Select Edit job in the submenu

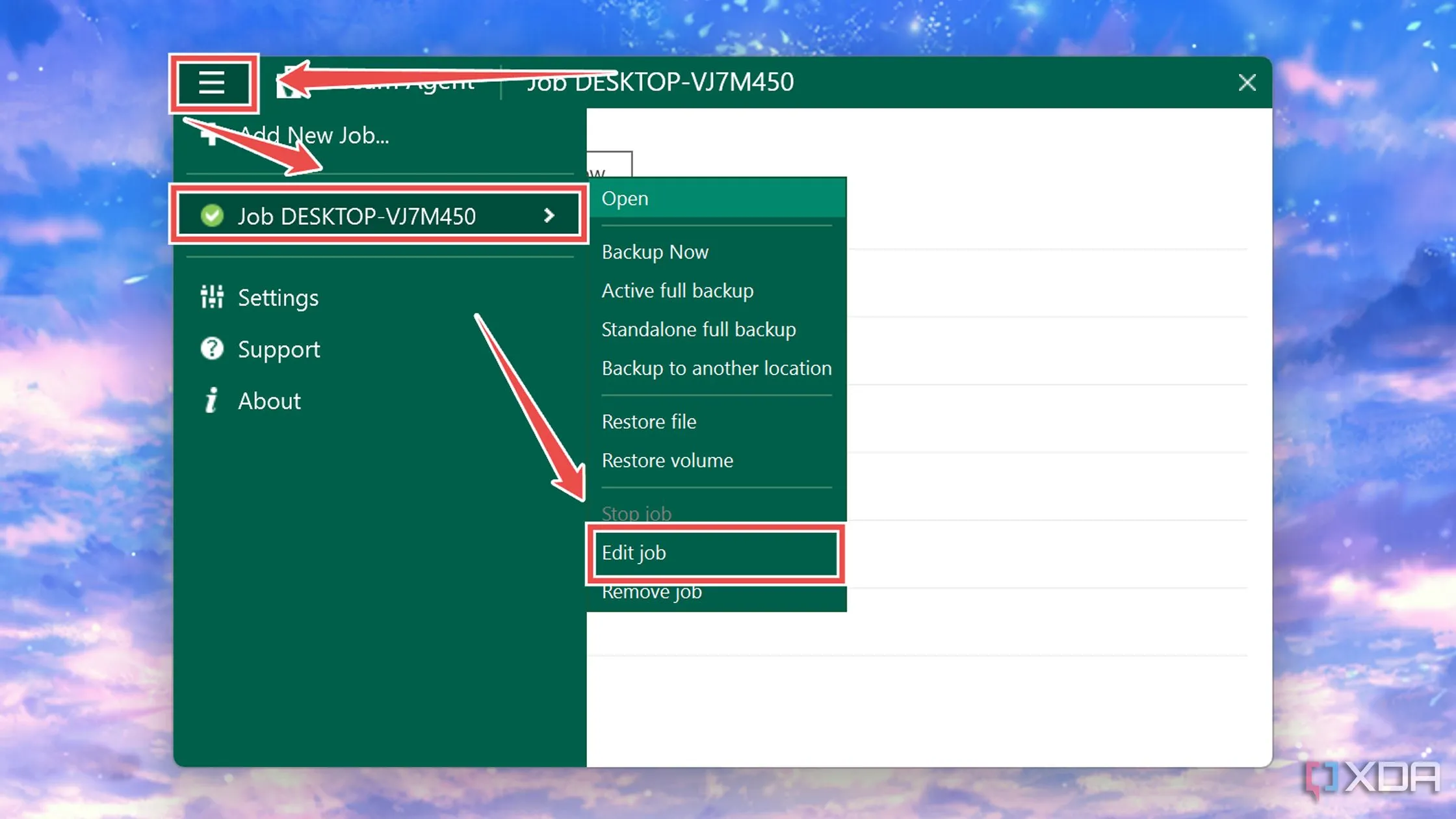634,553
